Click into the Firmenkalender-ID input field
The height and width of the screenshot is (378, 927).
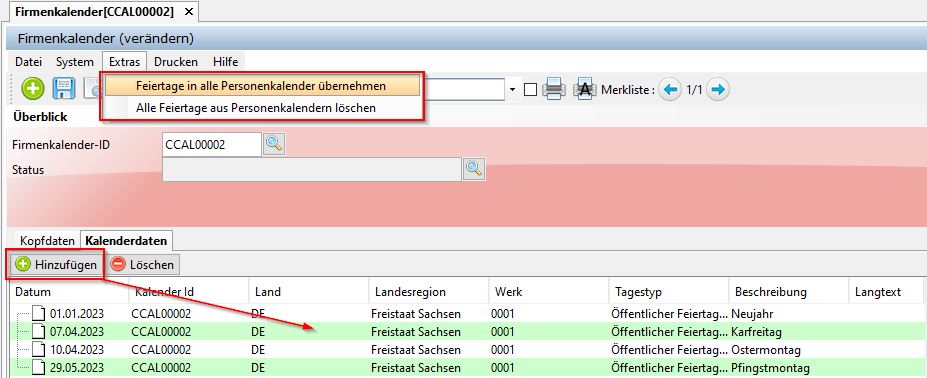[x=212, y=144]
